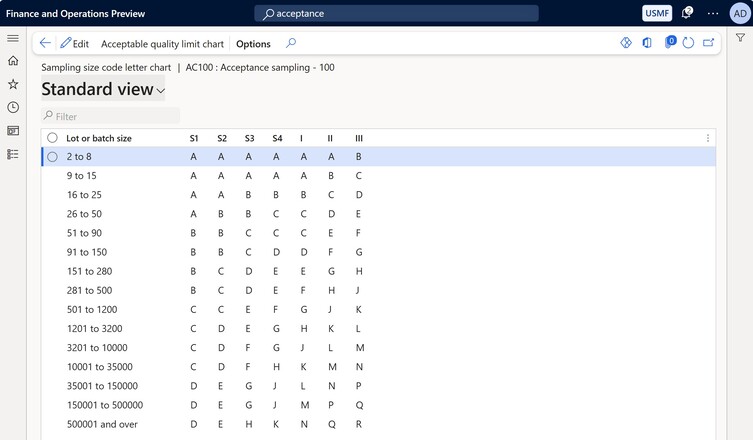Open notifications bell in top bar
The width and height of the screenshot is (753, 440).
687,12
